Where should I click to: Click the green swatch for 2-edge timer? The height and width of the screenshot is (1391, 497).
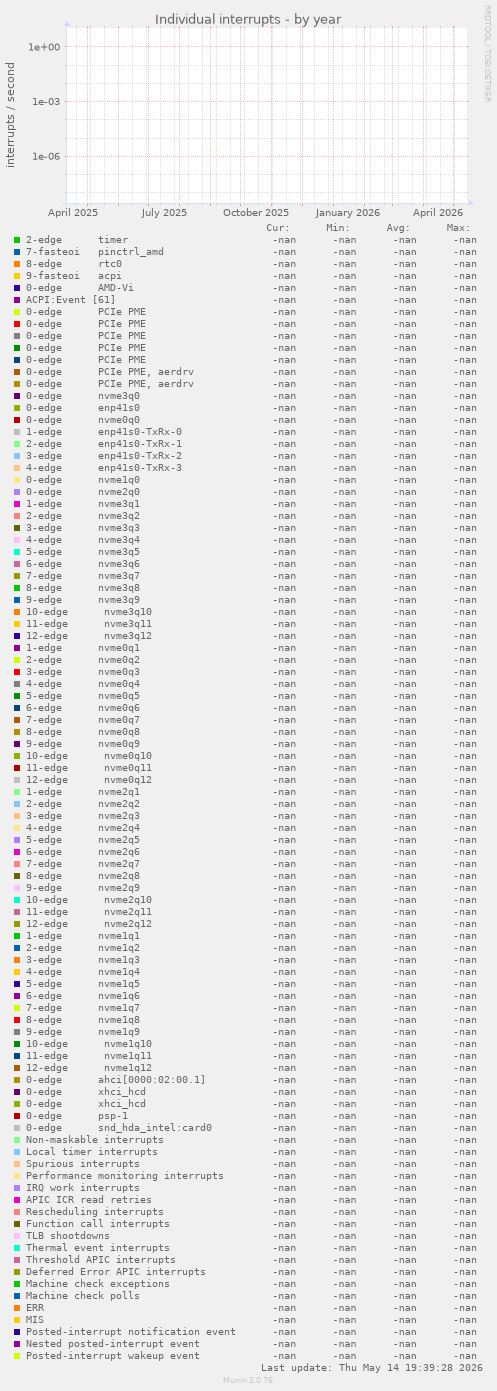pyautogui.click(x=17, y=240)
